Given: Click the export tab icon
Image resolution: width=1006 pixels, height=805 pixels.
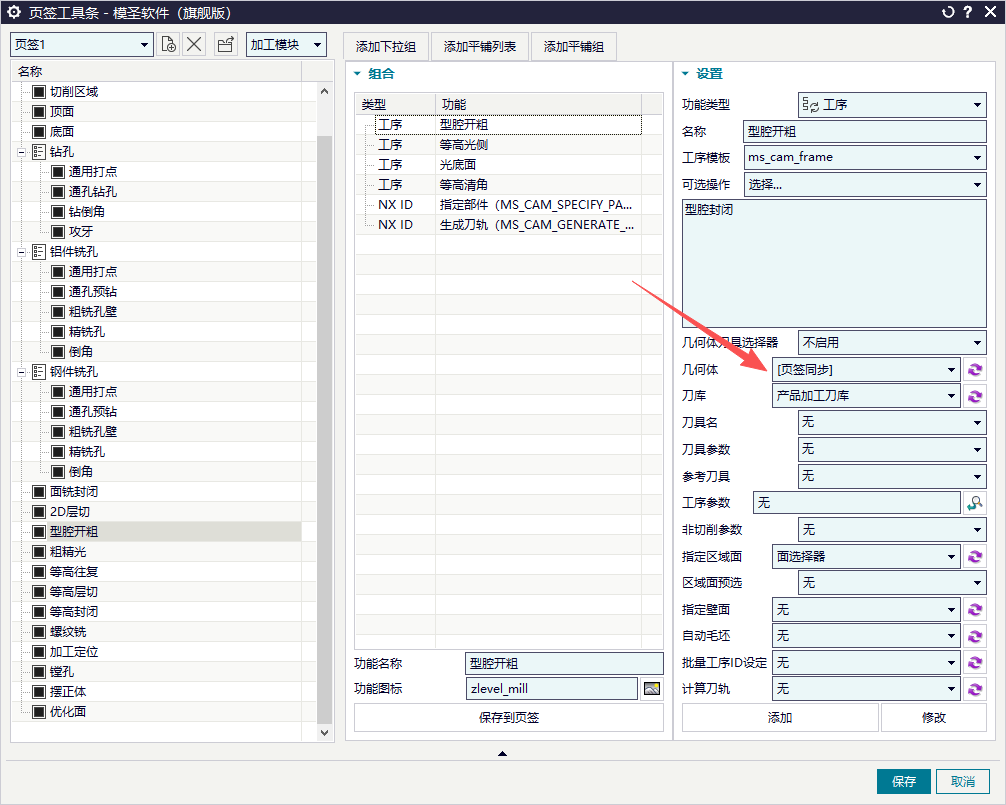Looking at the screenshot, I should (x=225, y=44).
